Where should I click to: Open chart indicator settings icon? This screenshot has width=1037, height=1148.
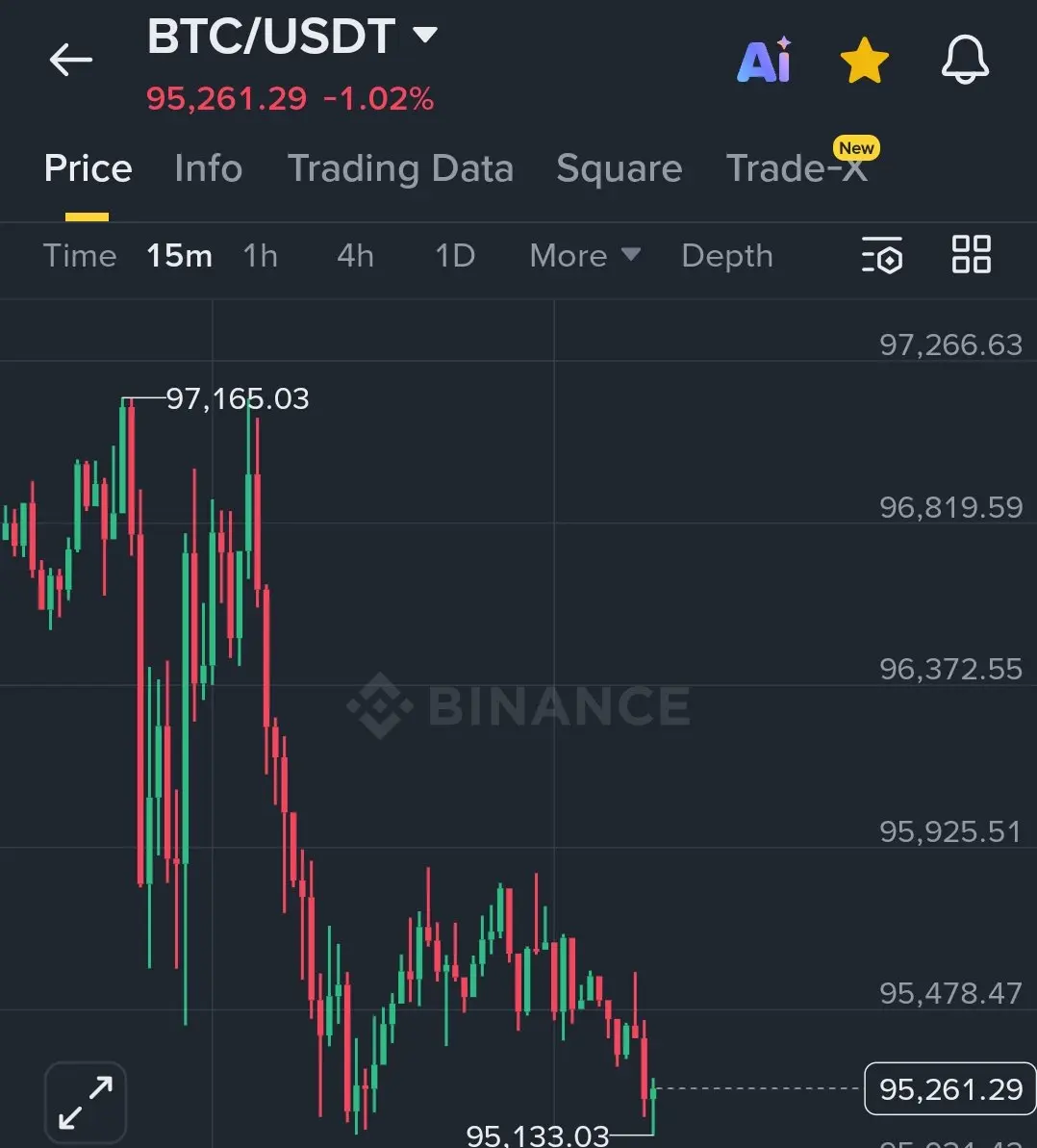882,255
